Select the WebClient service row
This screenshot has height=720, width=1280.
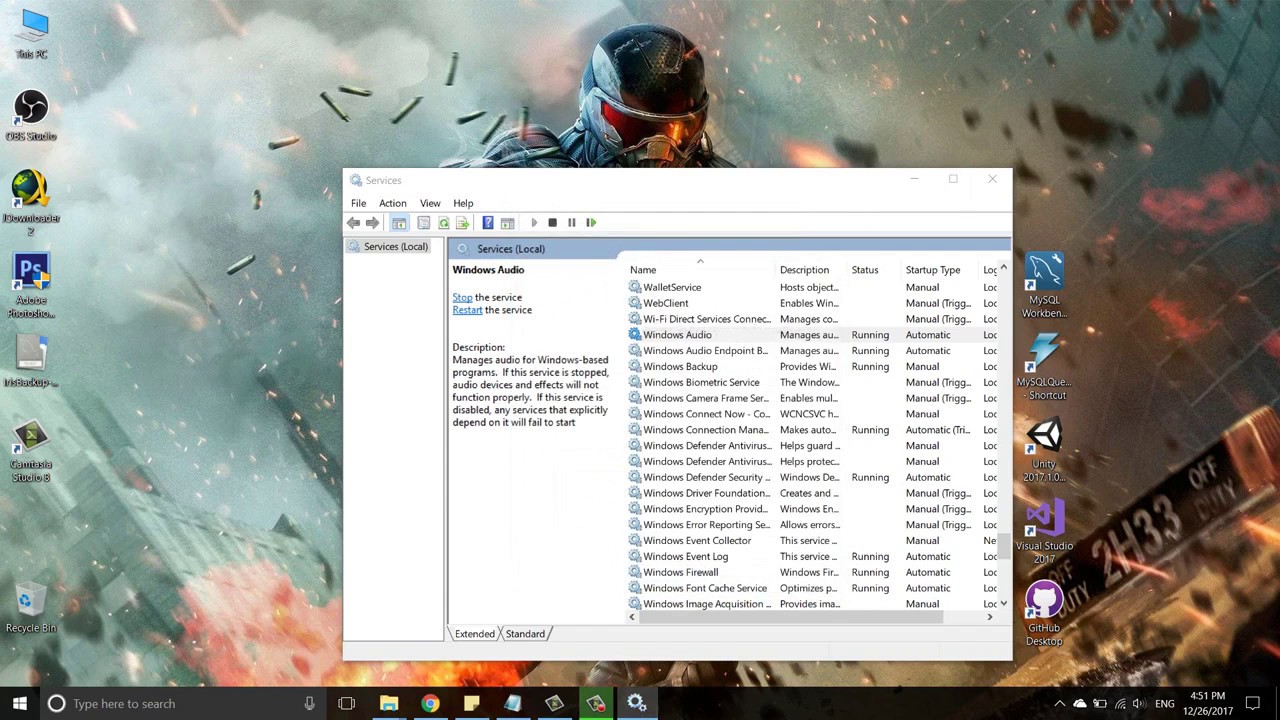point(812,303)
